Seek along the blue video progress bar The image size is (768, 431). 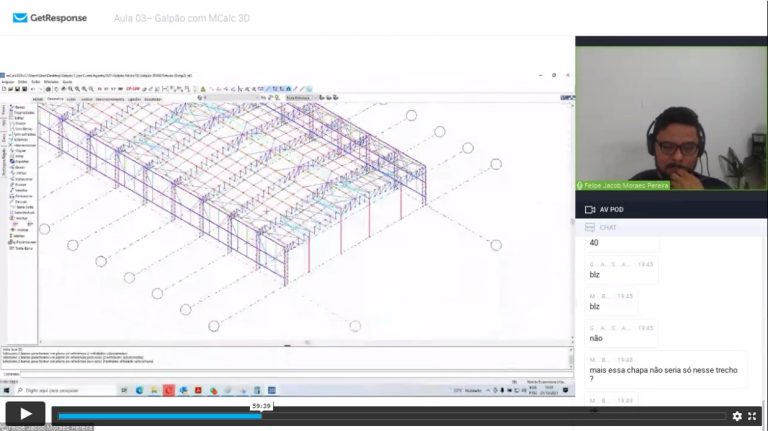[160, 416]
